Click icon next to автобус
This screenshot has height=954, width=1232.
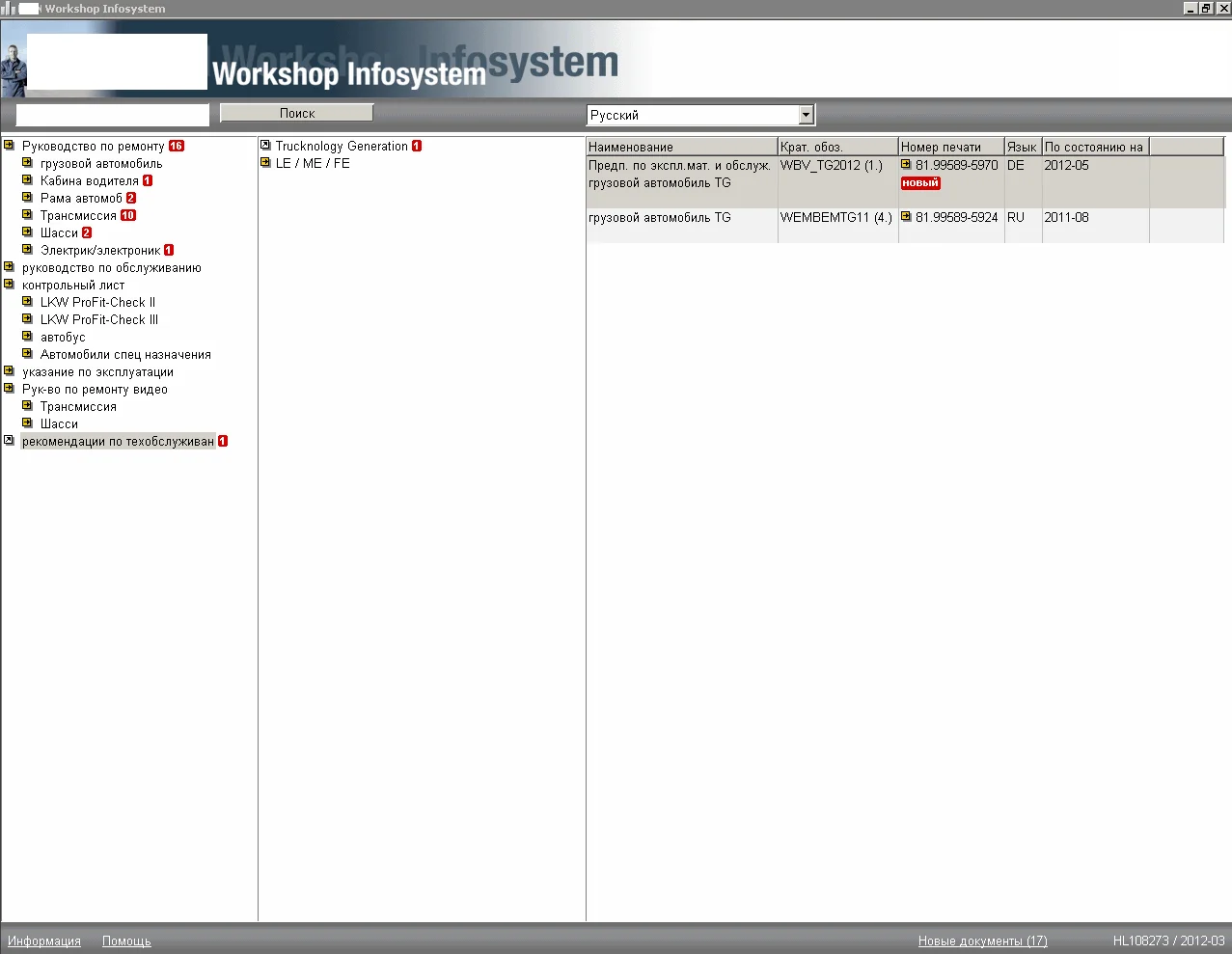point(28,337)
